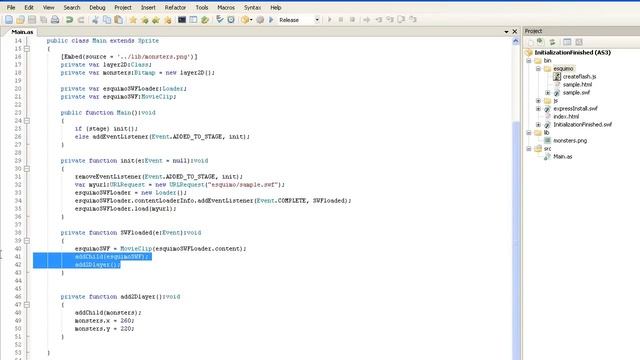Open the Macros menu
The image size is (640, 360).
click(226, 7)
